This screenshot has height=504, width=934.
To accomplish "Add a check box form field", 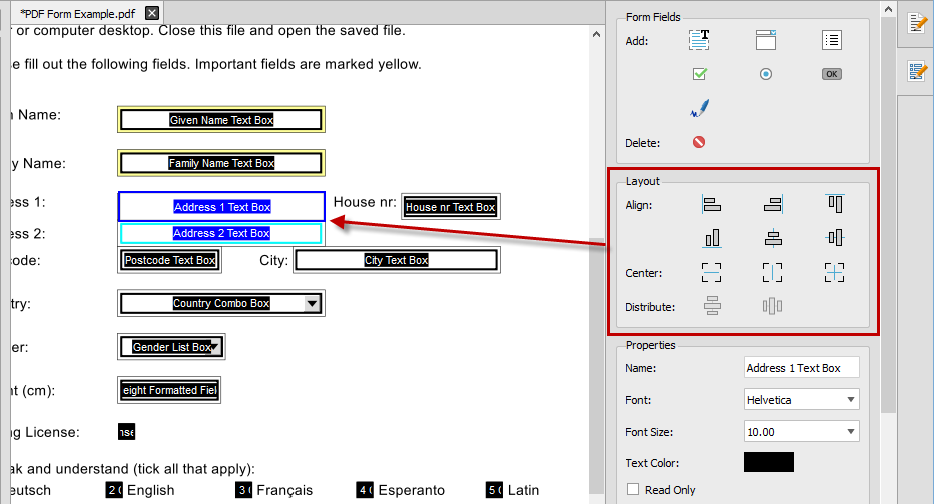I will [x=700, y=74].
